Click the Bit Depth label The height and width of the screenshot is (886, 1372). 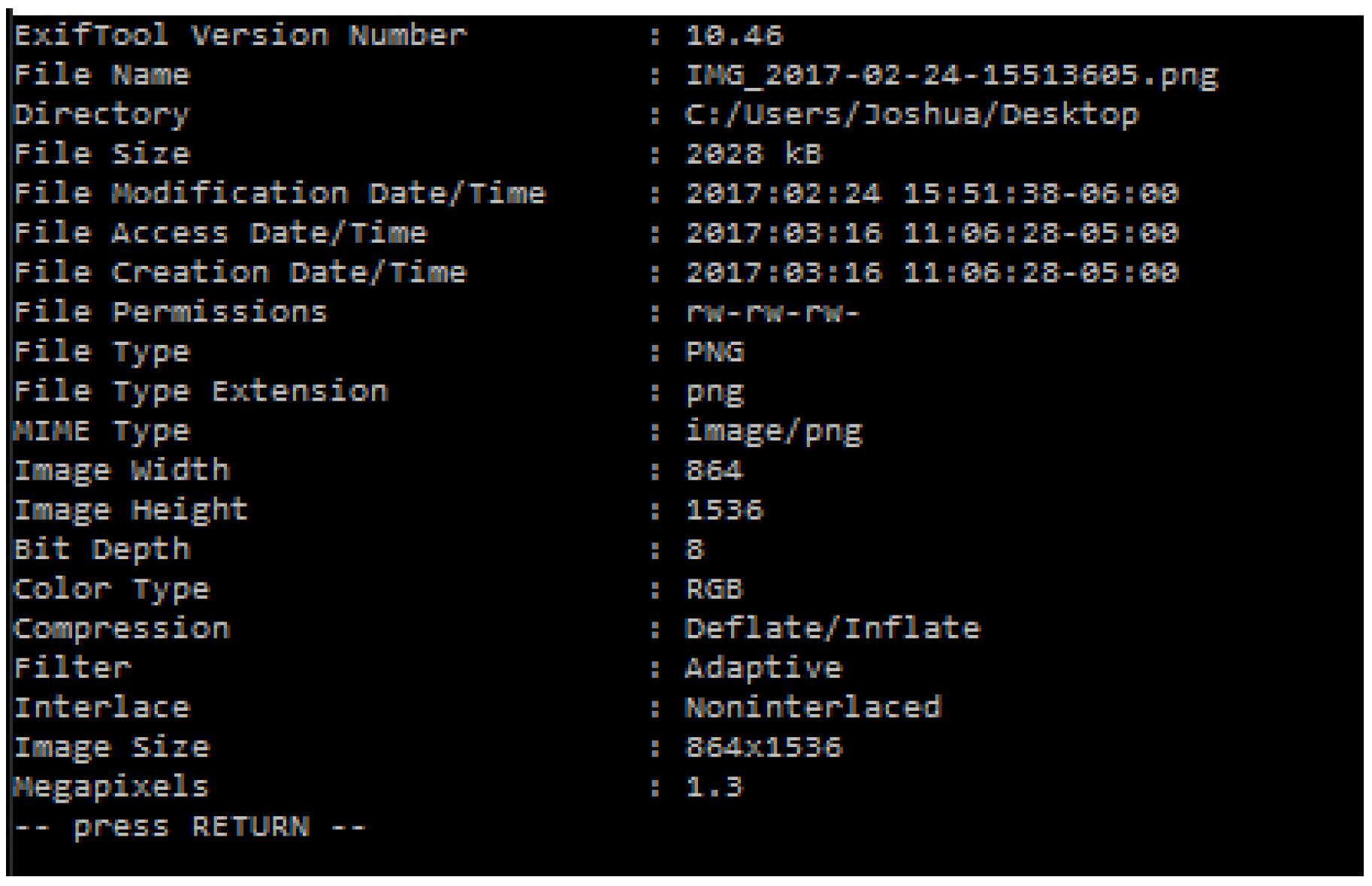(102, 550)
